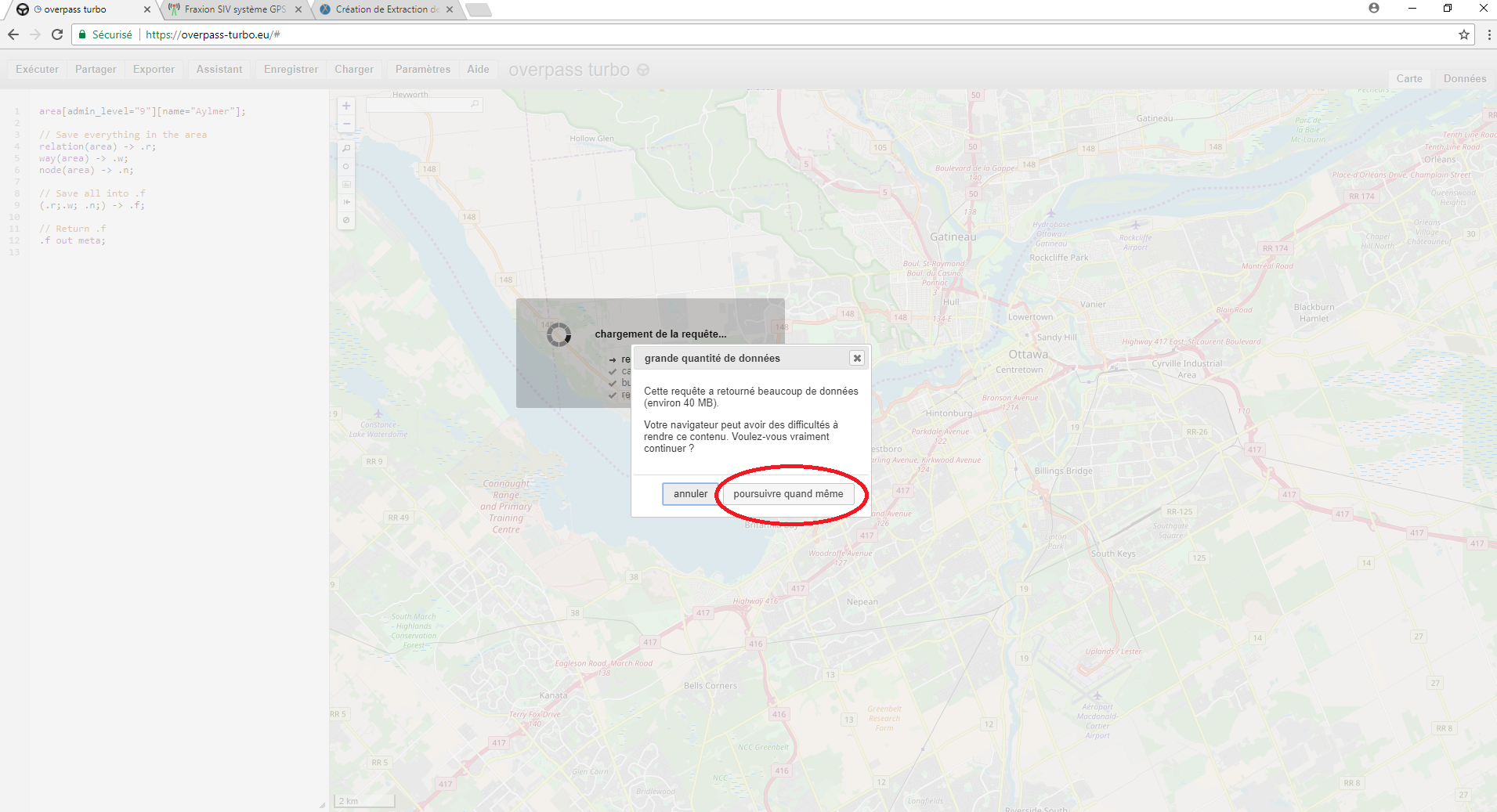Click the code line 'relation(area) -> .r;'

coord(97,146)
